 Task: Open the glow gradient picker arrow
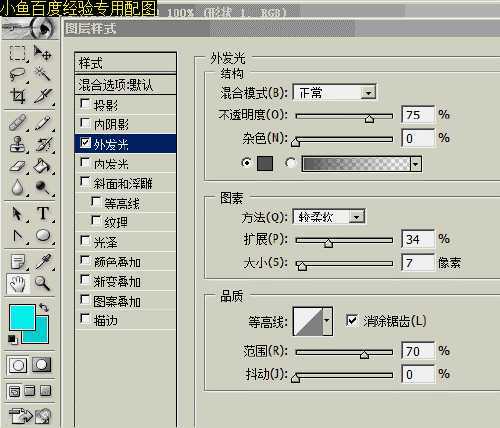point(416,164)
